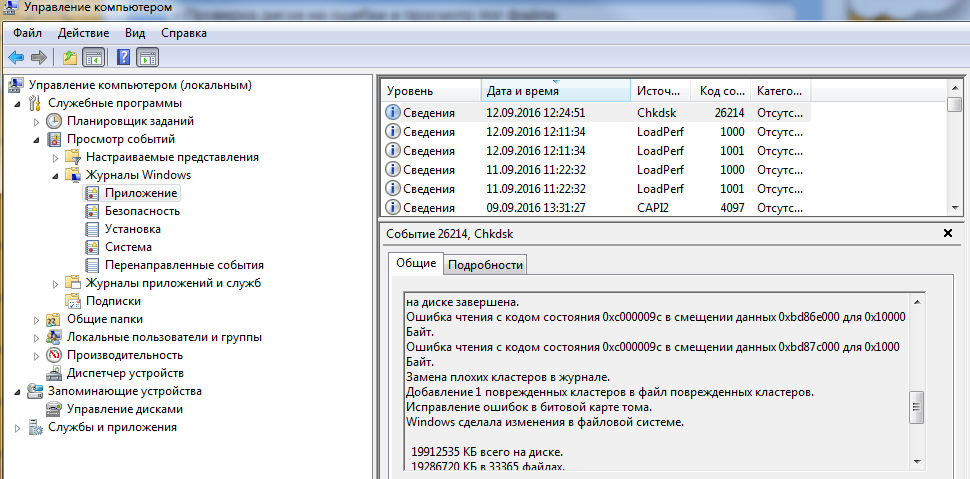Viewport: 970px width, 479px height.
Task: Click the Журналы Windows folder icon
Action: coord(73,175)
